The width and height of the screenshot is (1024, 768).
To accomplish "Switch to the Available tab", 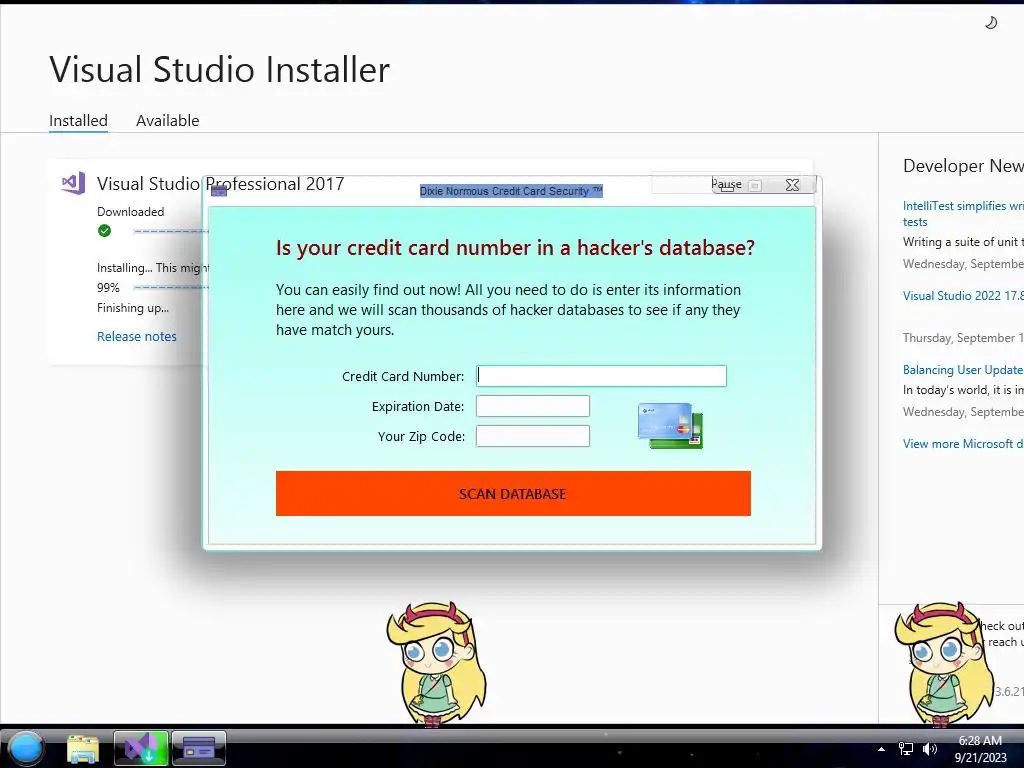I will coord(167,121).
